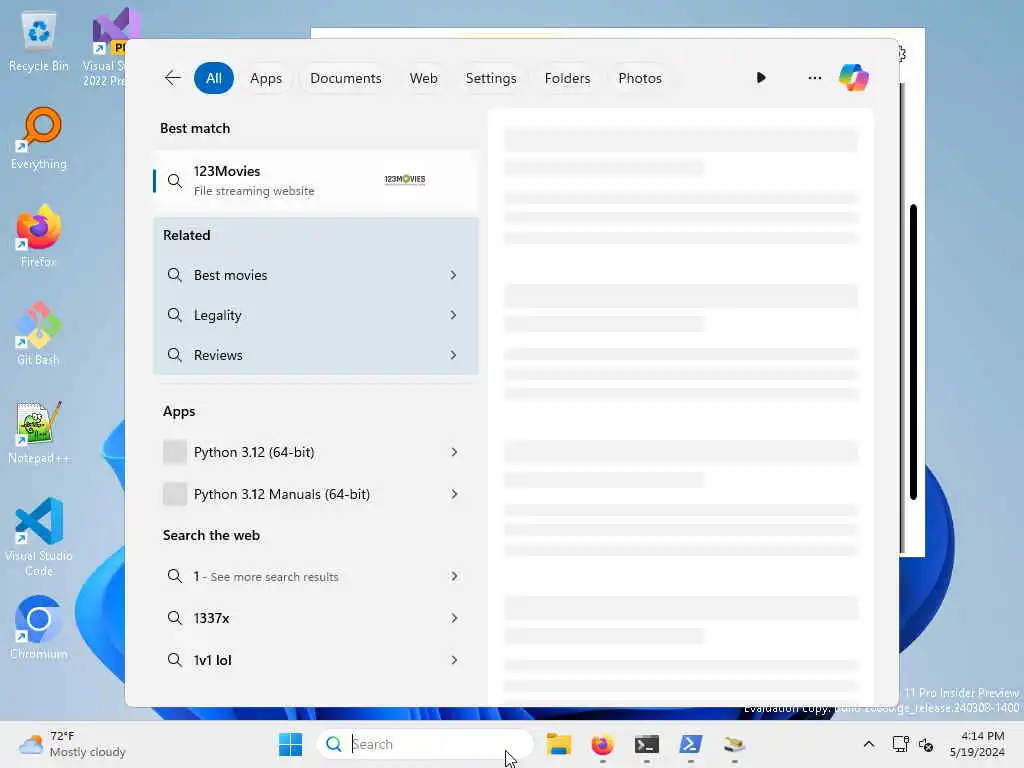Click the scrollbar in the background window

point(913,352)
